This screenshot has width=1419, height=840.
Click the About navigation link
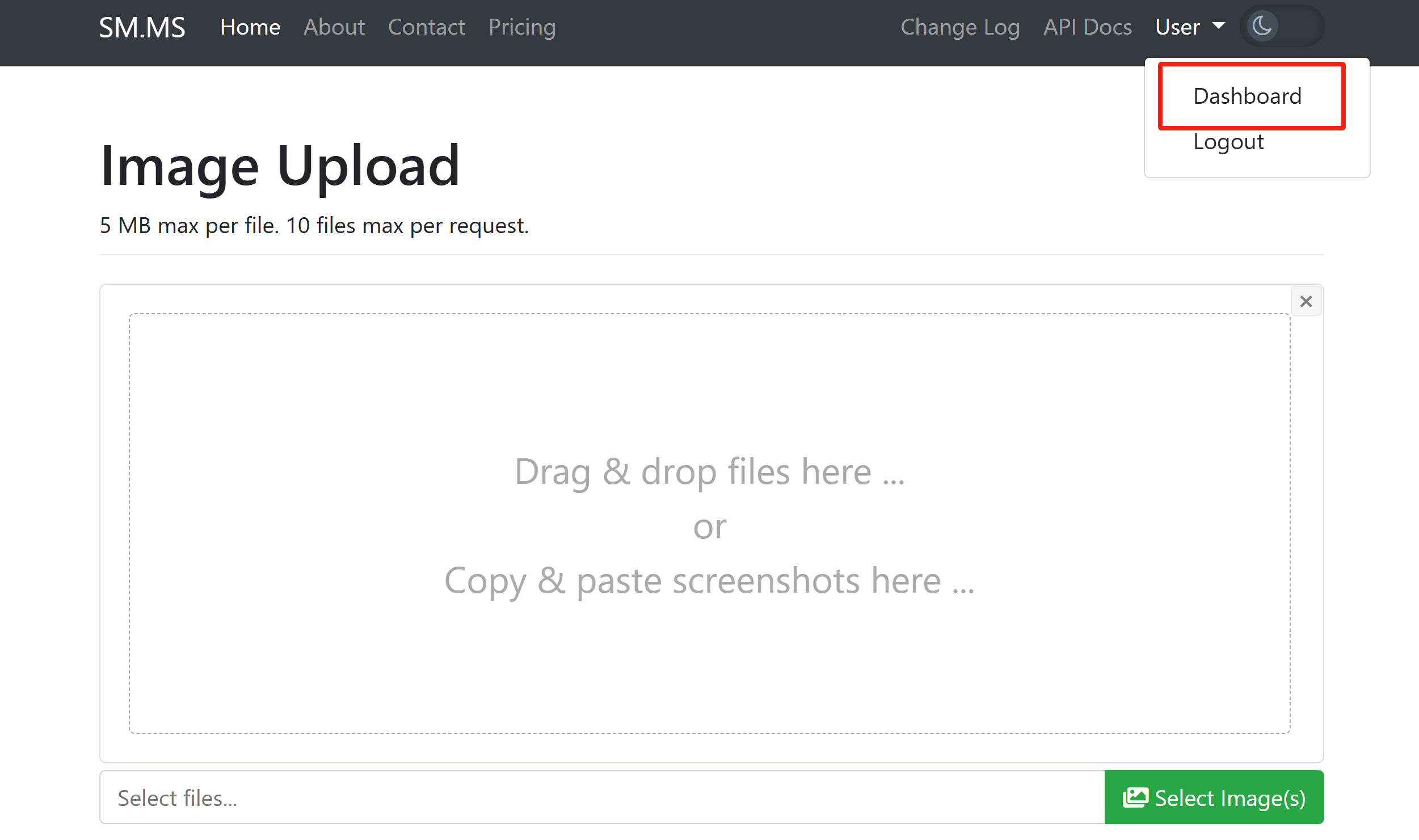pos(334,27)
